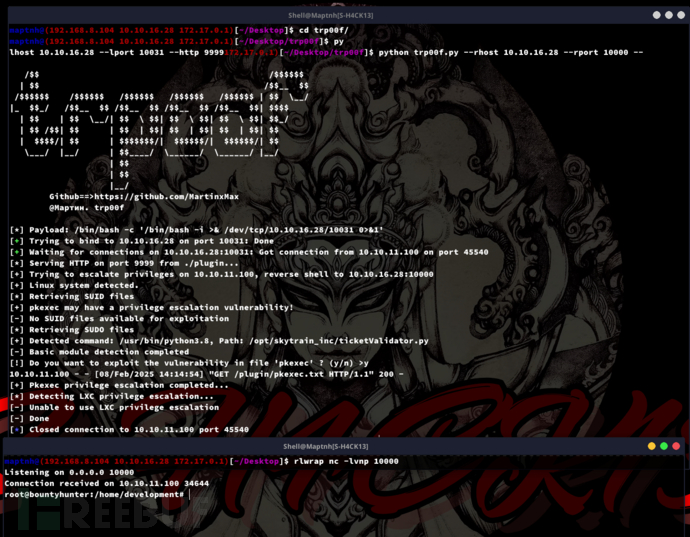The image size is (690, 537).
Task: Click the upper terminal title 'Shell@Maptnh[S-H4CK13]'
Action: point(330,15)
